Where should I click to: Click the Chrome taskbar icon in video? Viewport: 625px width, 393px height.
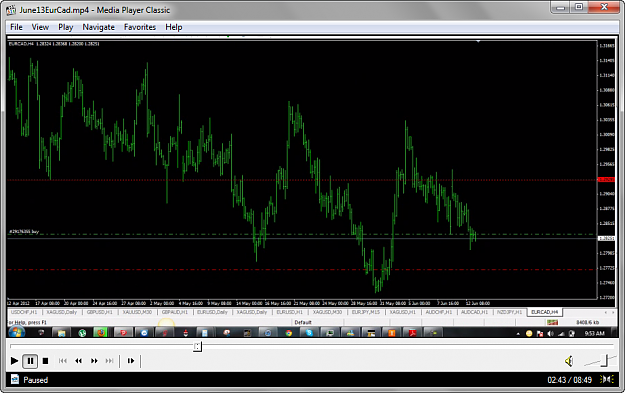(288, 332)
